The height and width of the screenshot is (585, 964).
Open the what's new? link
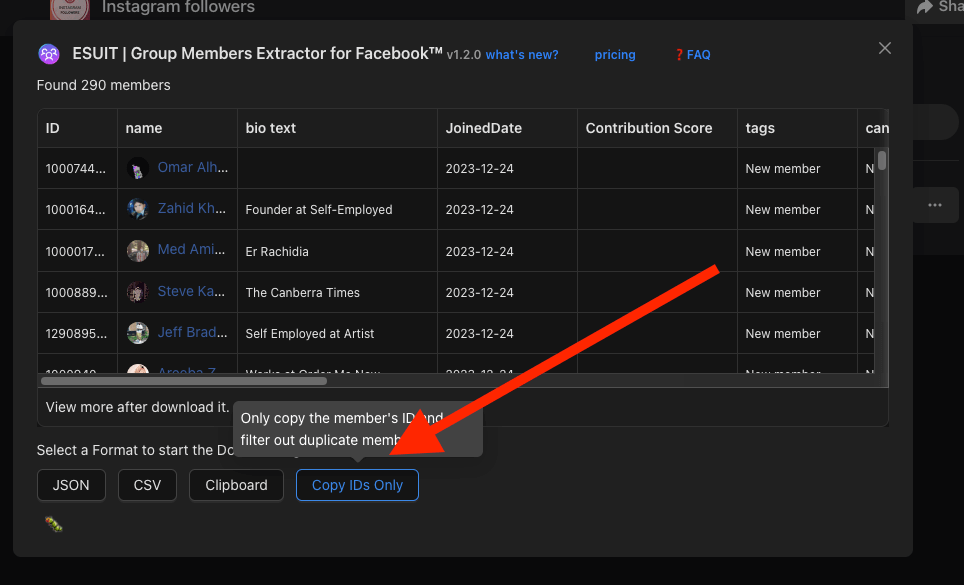coord(522,55)
